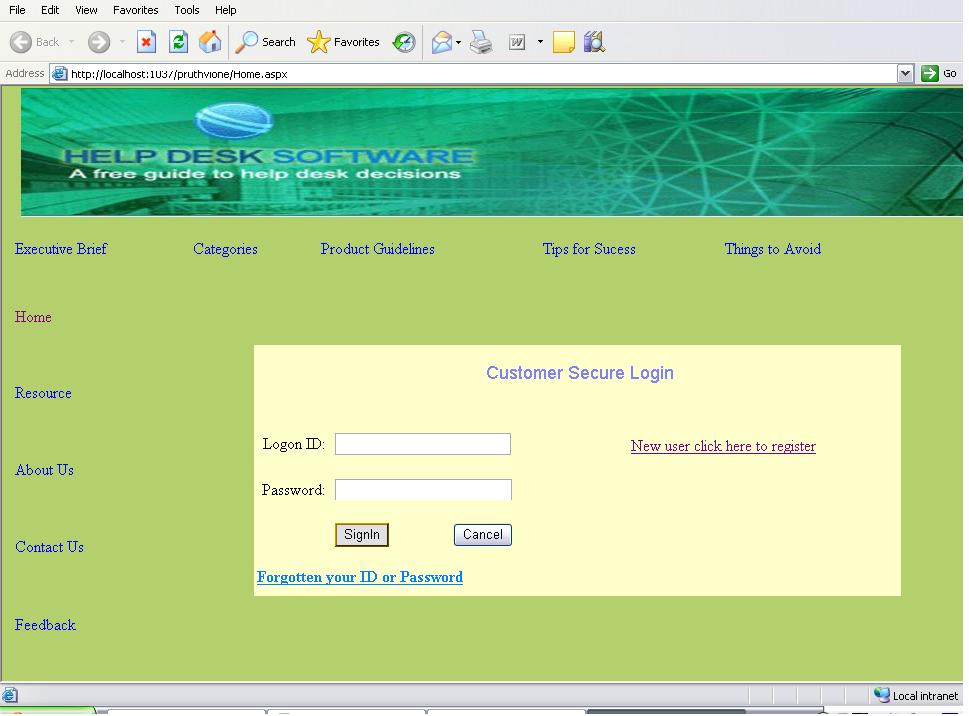Click the Password: label
969x716 pixels.
click(x=293, y=490)
